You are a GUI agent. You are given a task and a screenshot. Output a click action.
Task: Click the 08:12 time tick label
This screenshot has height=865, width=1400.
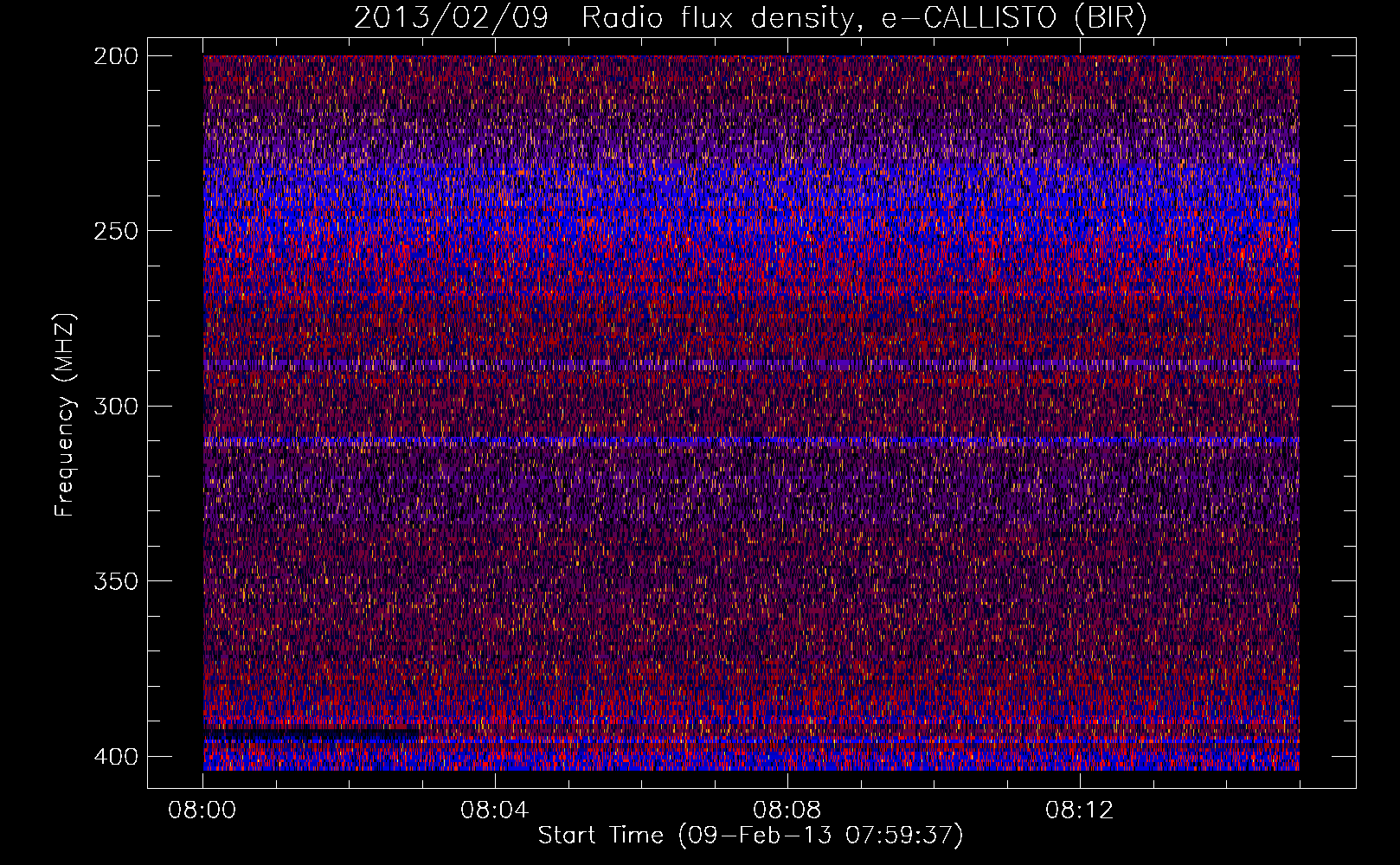click(x=1079, y=811)
